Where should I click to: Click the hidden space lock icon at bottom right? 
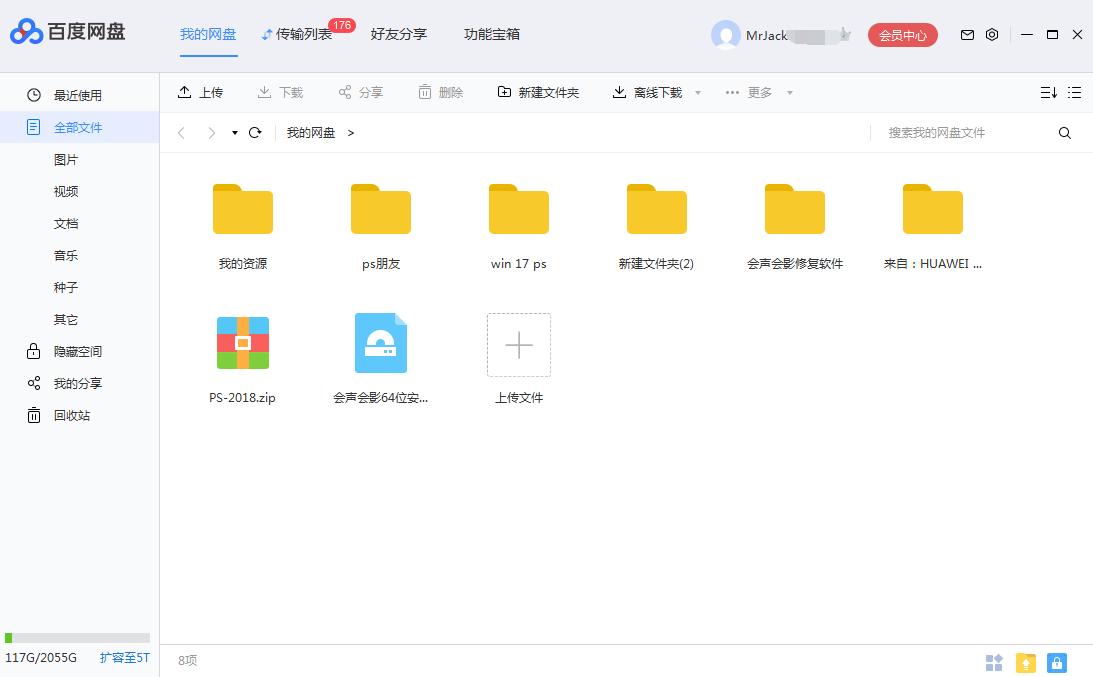click(1056, 662)
